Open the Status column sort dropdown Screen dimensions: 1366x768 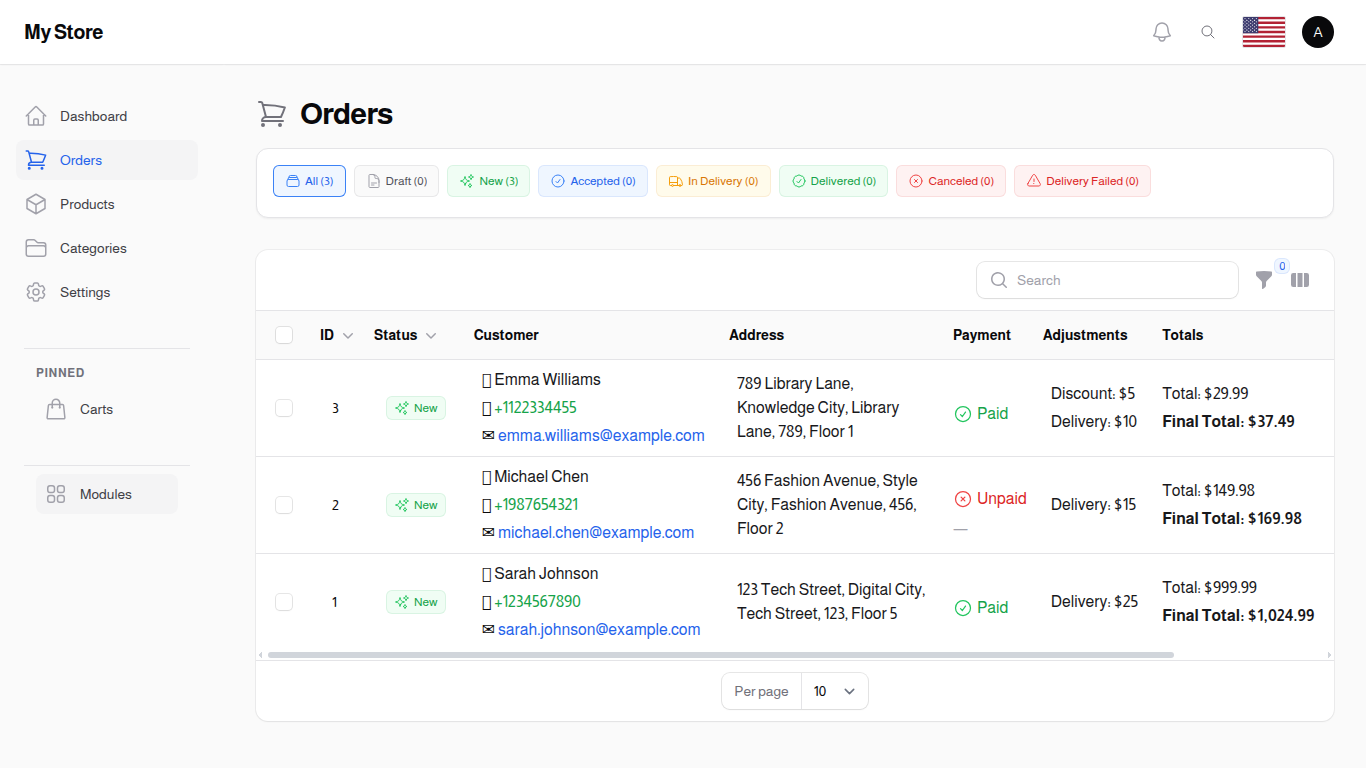click(x=431, y=335)
